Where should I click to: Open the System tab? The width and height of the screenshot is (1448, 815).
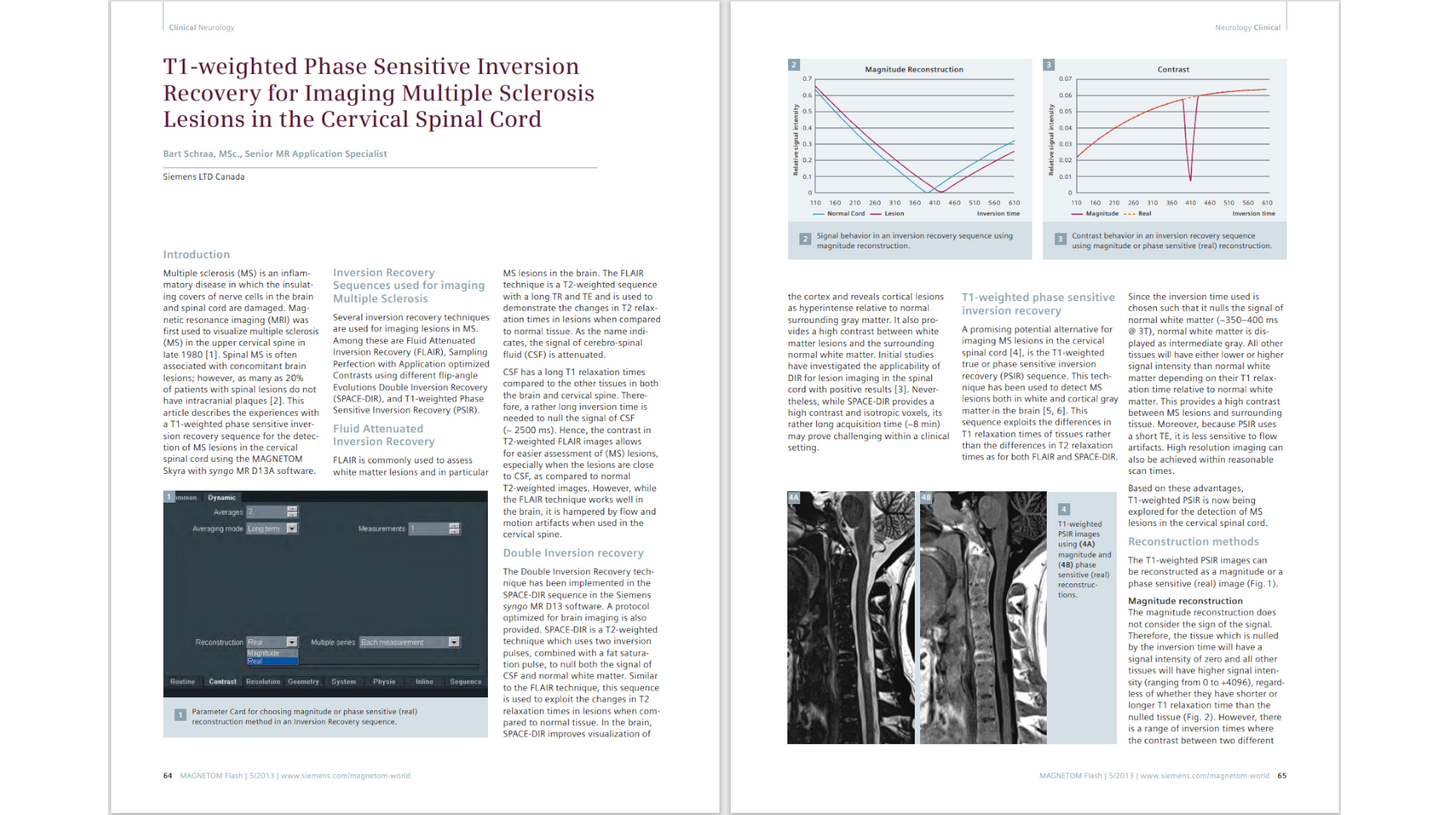click(x=343, y=681)
